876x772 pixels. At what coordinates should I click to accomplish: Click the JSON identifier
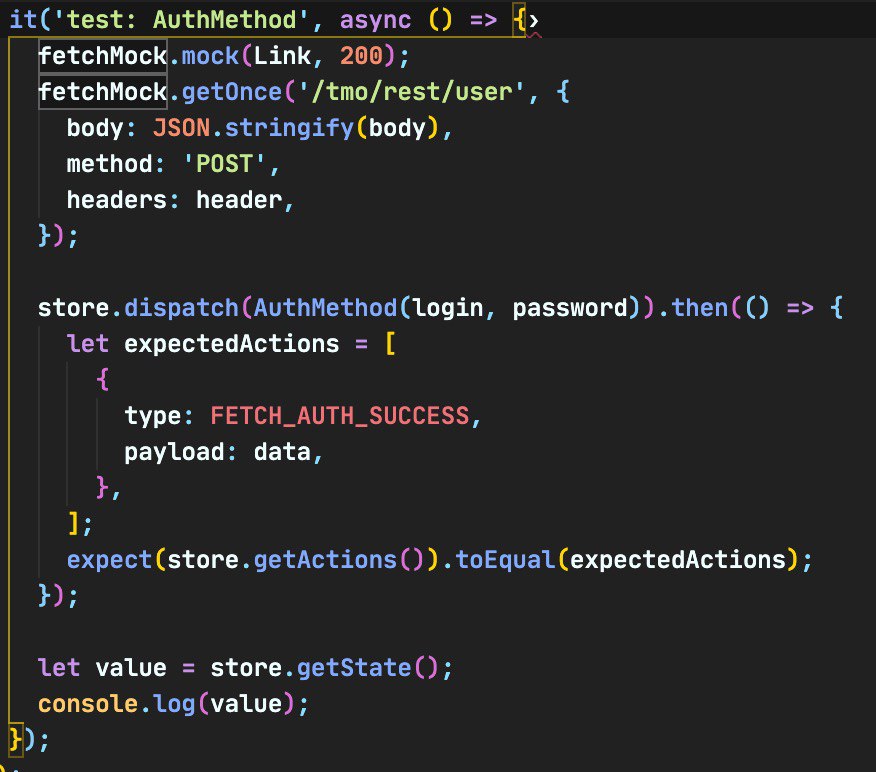pyautogui.click(x=182, y=128)
